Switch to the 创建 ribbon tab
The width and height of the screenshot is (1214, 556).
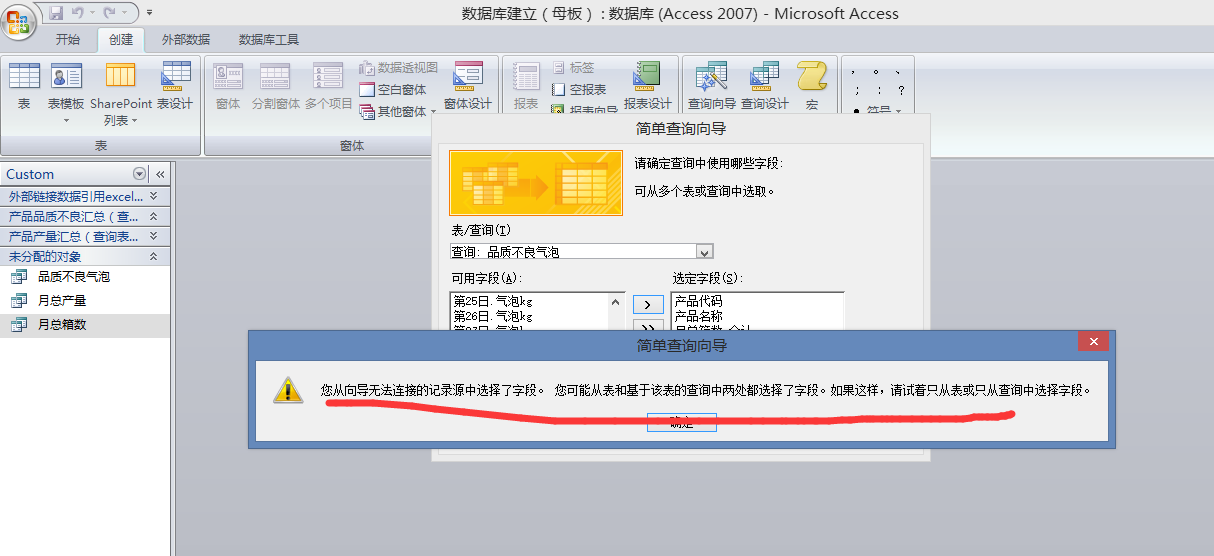121,40
